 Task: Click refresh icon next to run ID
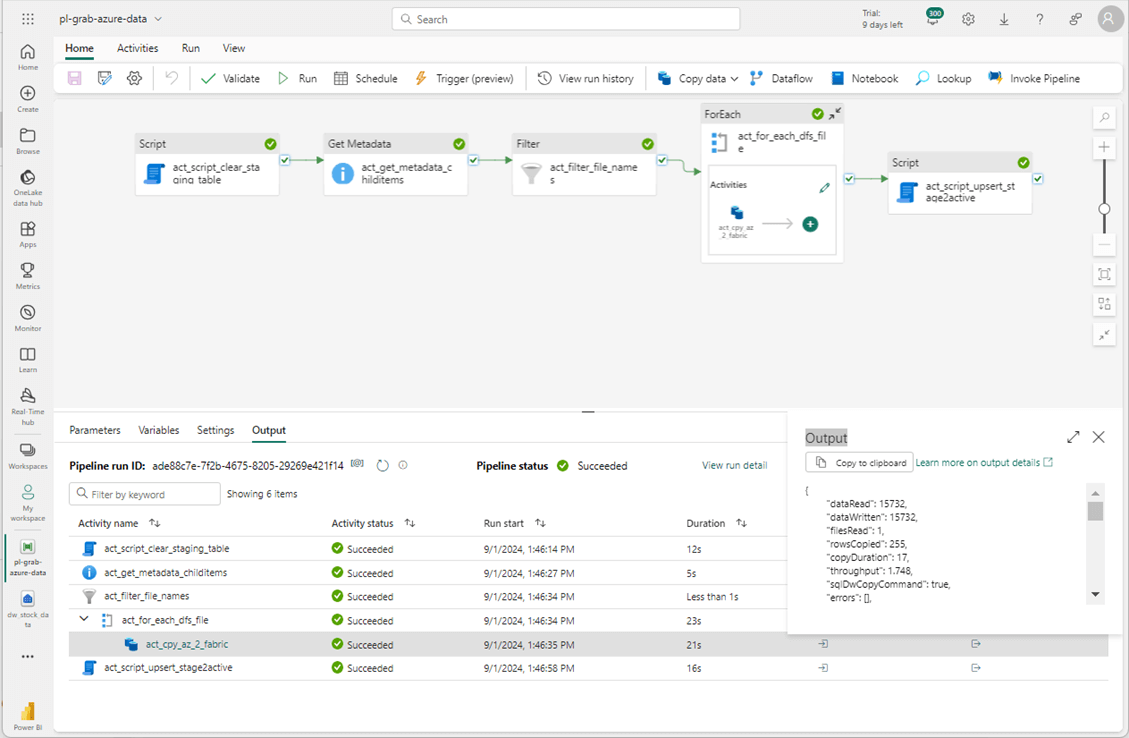(x=382, y=466)
